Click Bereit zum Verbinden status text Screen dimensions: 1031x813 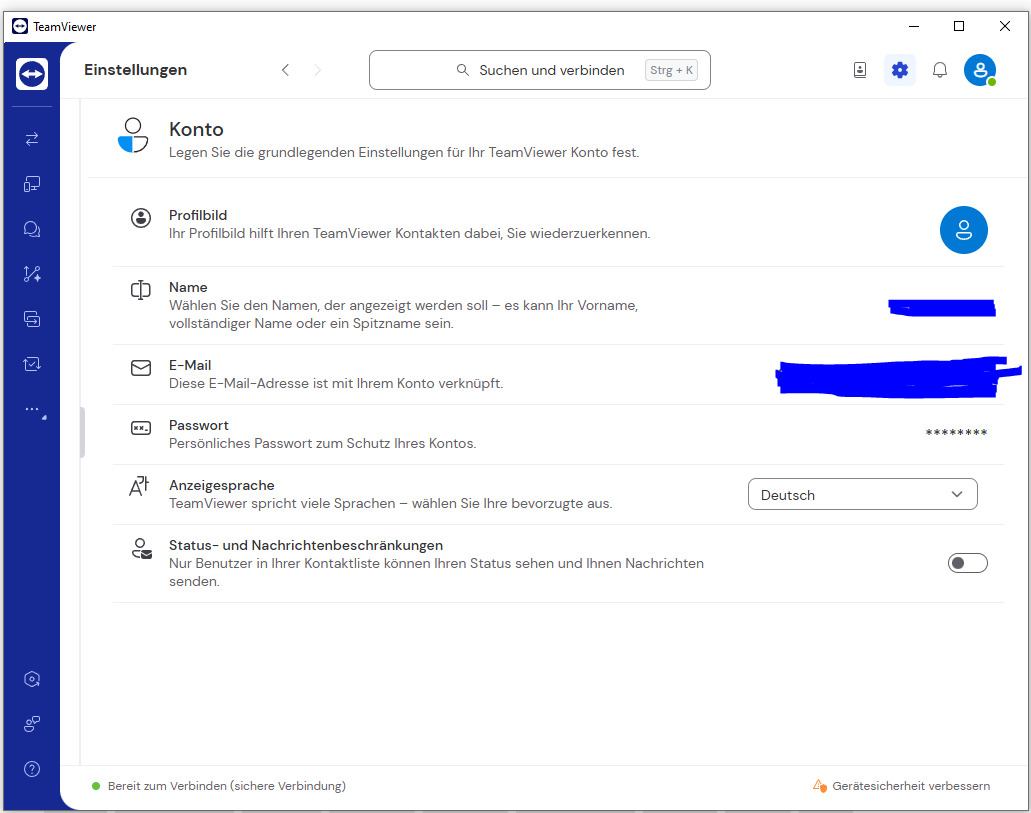(x=227, y=786)
